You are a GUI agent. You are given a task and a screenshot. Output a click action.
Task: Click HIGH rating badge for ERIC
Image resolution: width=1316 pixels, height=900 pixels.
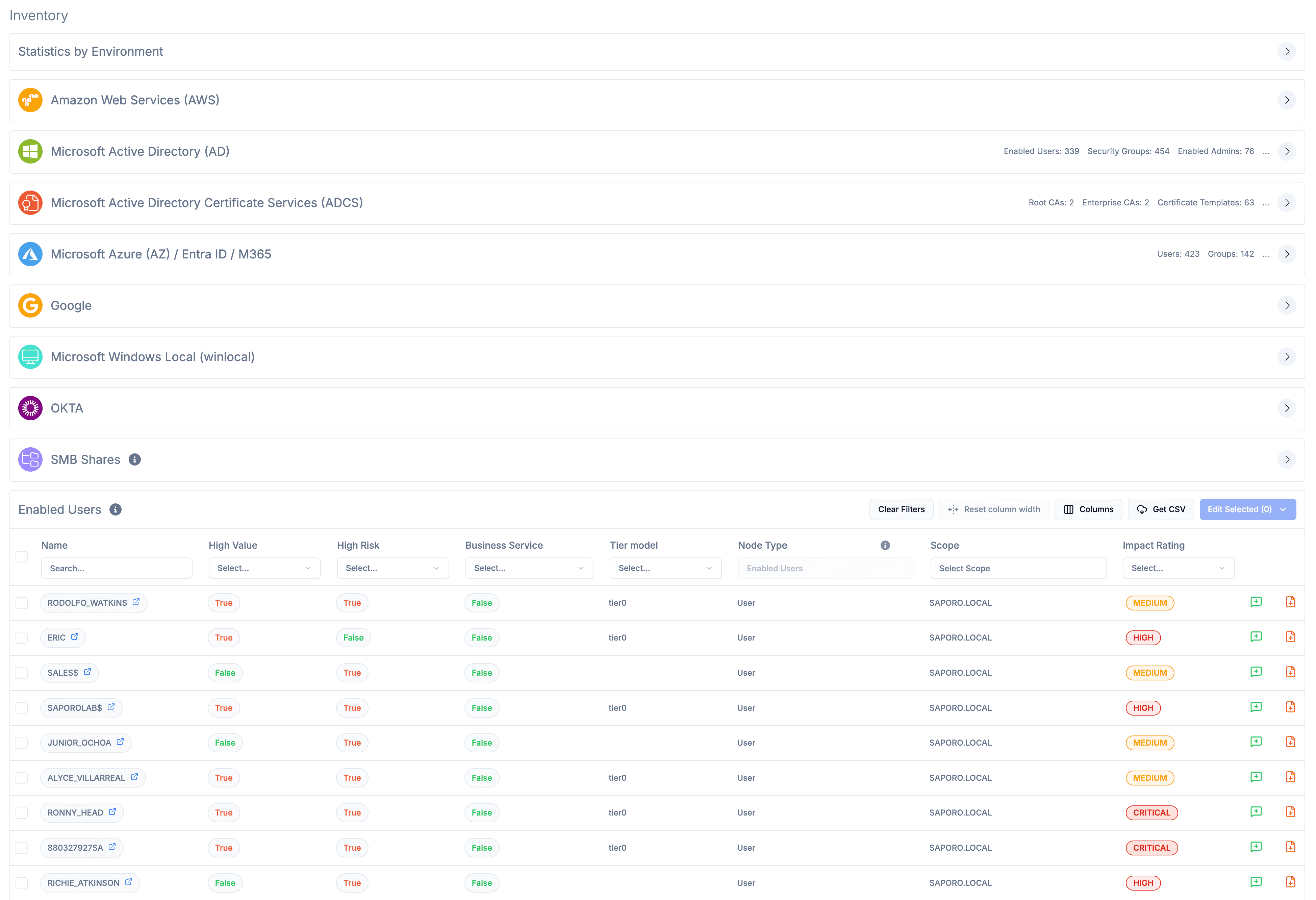tap(1143, 638)
